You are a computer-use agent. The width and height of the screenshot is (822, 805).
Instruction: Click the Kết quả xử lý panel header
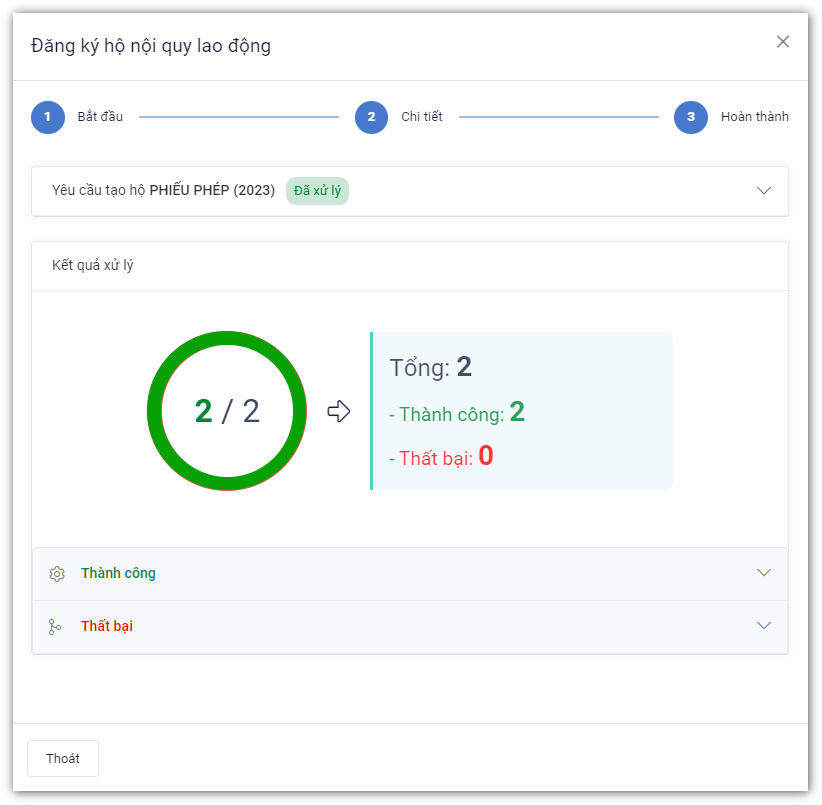coord(93,266)
